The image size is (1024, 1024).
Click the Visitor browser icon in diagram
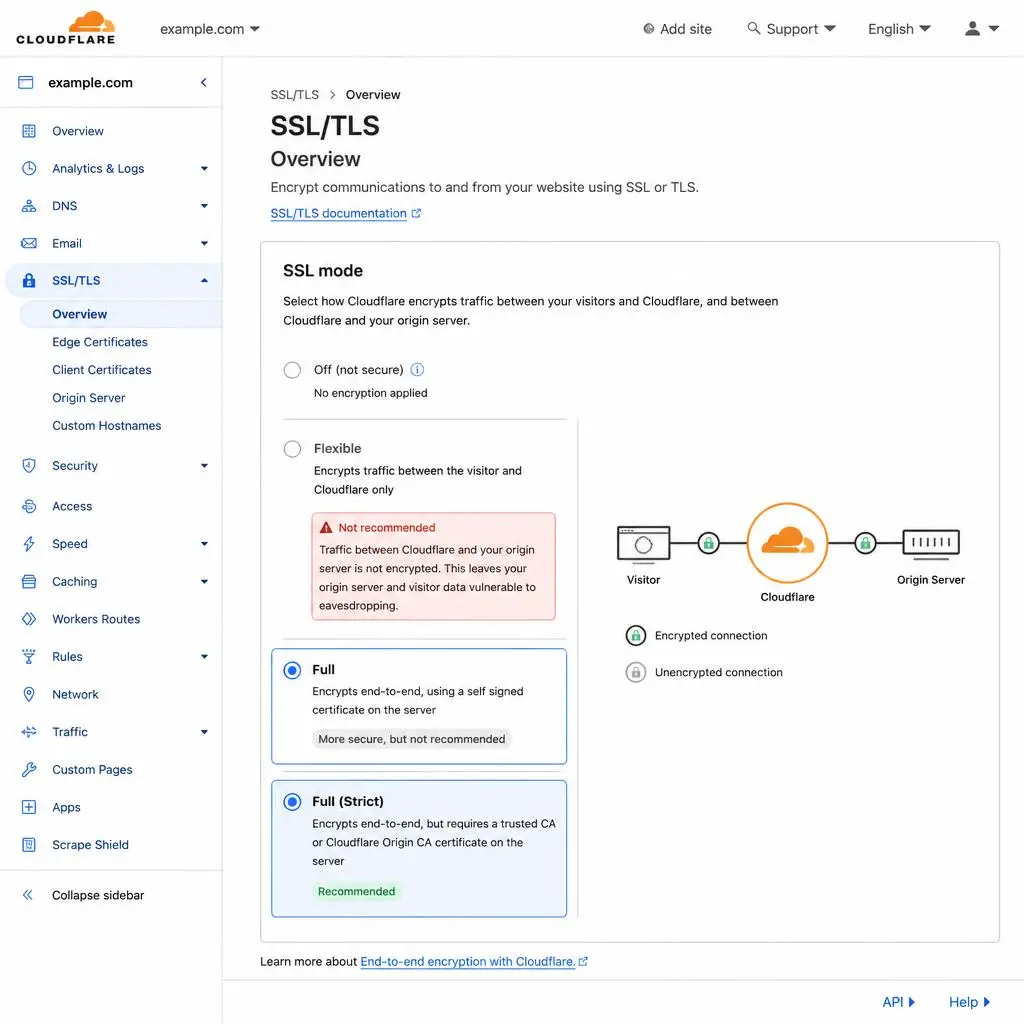[643, 543]
